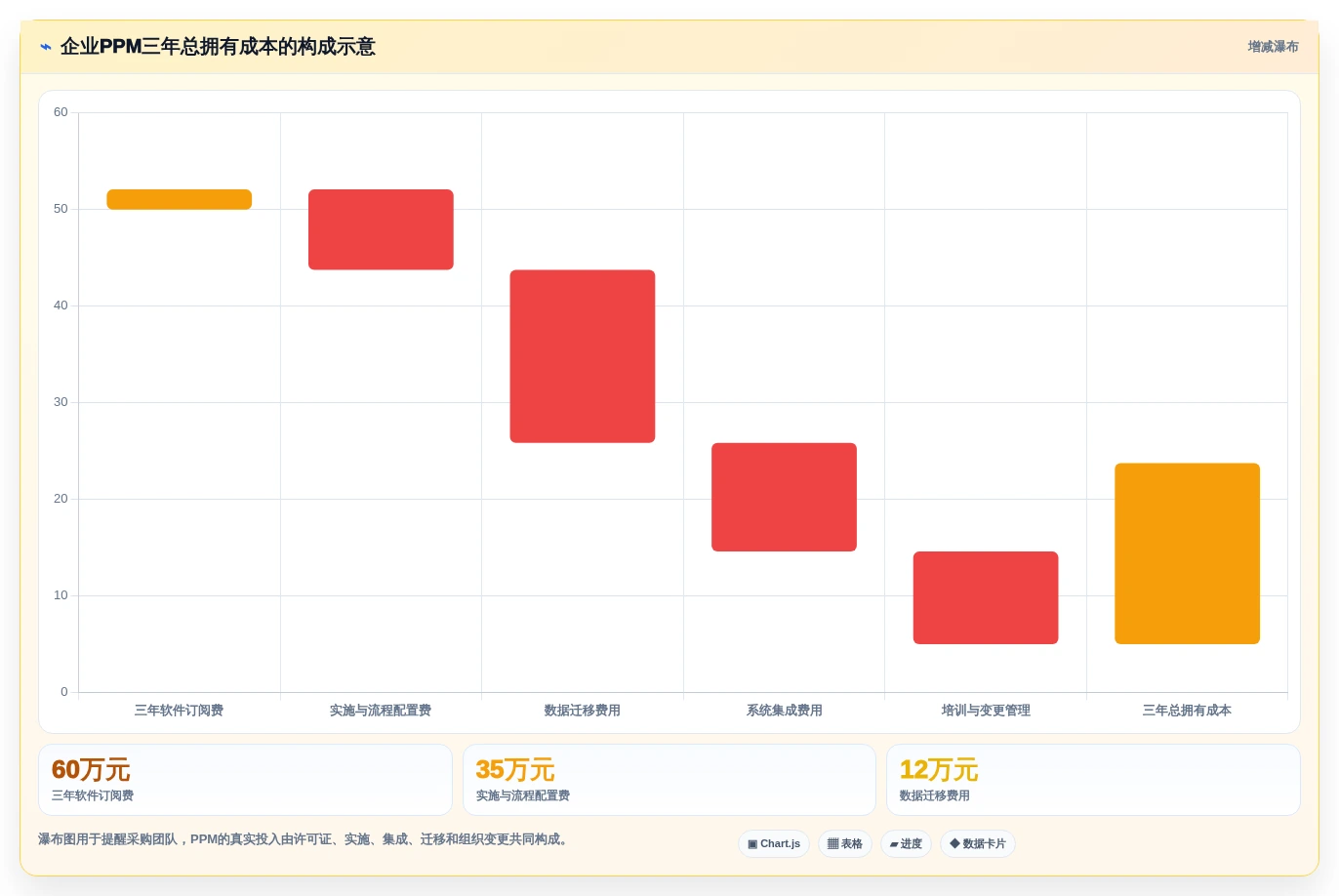Click the 60万元 data card

point(245,780)
